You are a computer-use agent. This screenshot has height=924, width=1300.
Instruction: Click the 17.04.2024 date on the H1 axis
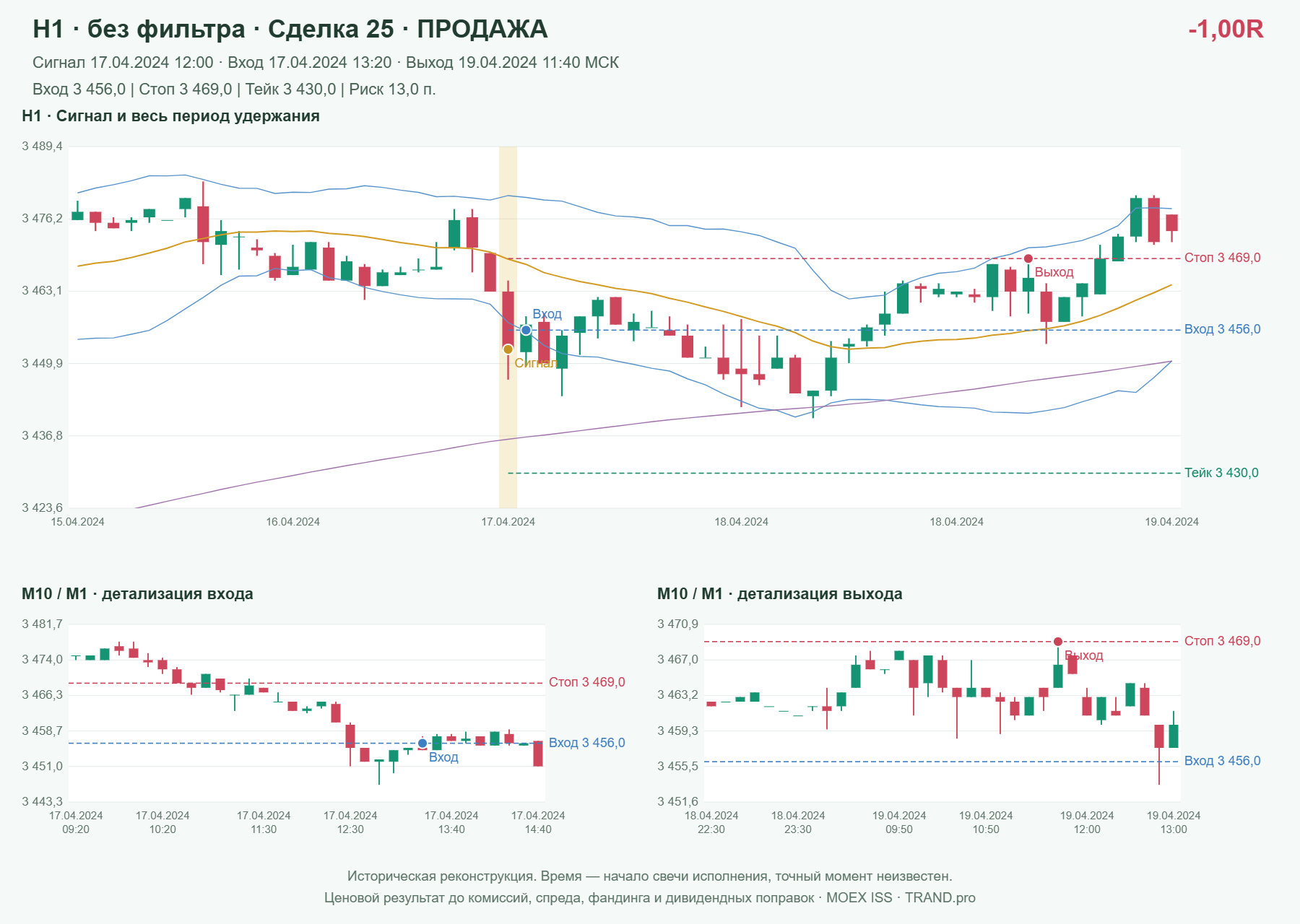pyautogui.click(x=508, y=522)
